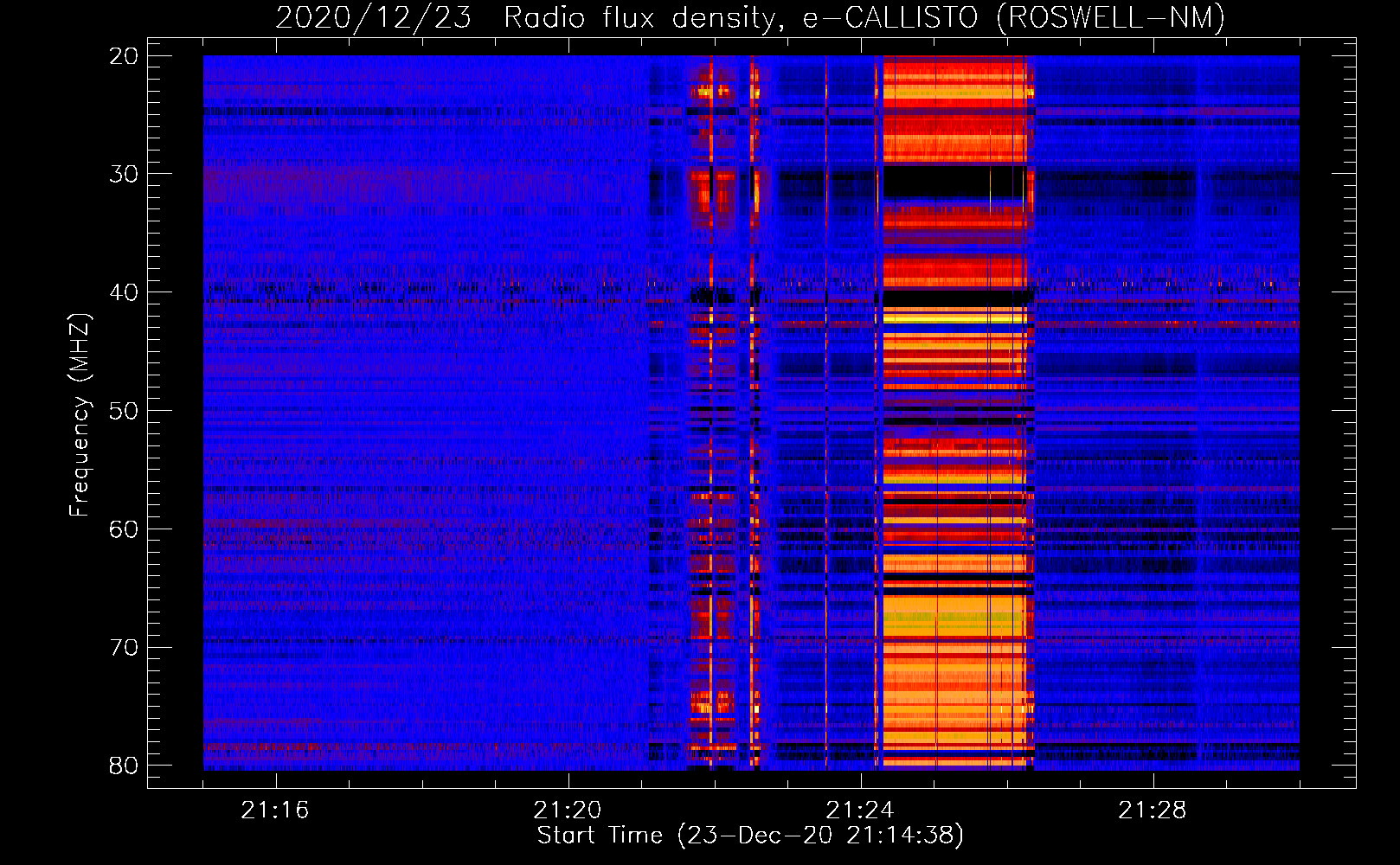
Task: Click the plot title mentioning e-CALLISTO (ROSWELL-NM)
Action: point(750,17)
